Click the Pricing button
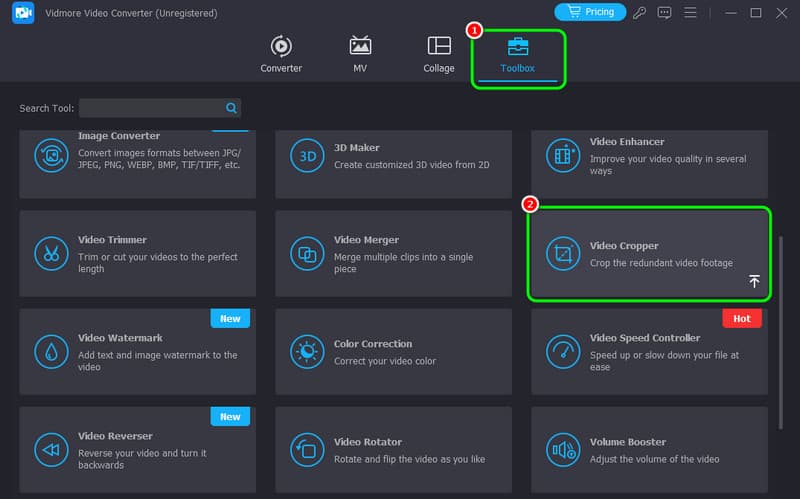This screenshot has width=800, height=499. click(590, 12)
